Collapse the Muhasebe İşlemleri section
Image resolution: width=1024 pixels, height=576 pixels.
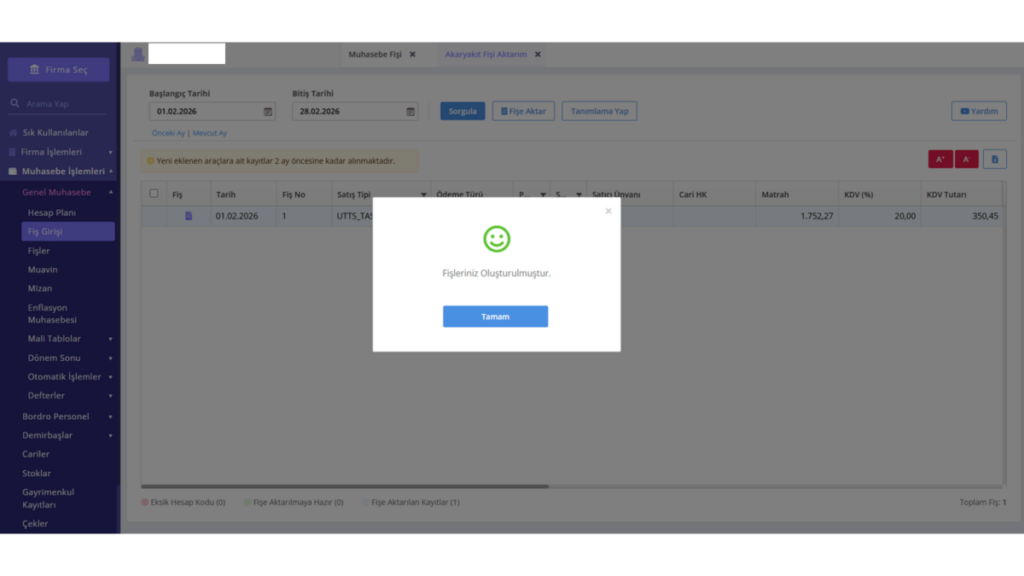pos(110,171)
